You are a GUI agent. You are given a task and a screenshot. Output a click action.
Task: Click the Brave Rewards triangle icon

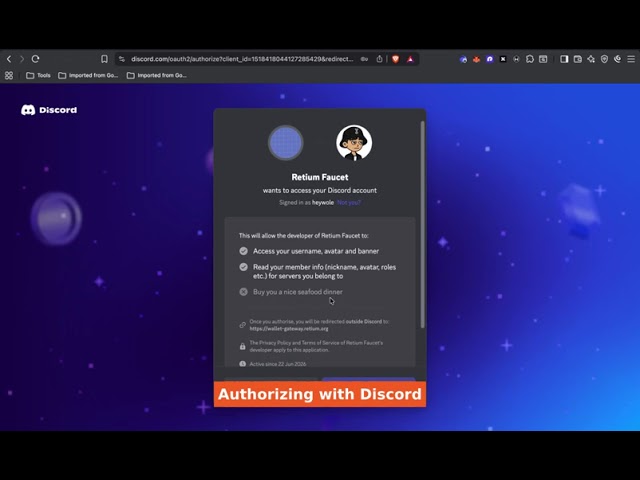410,59
